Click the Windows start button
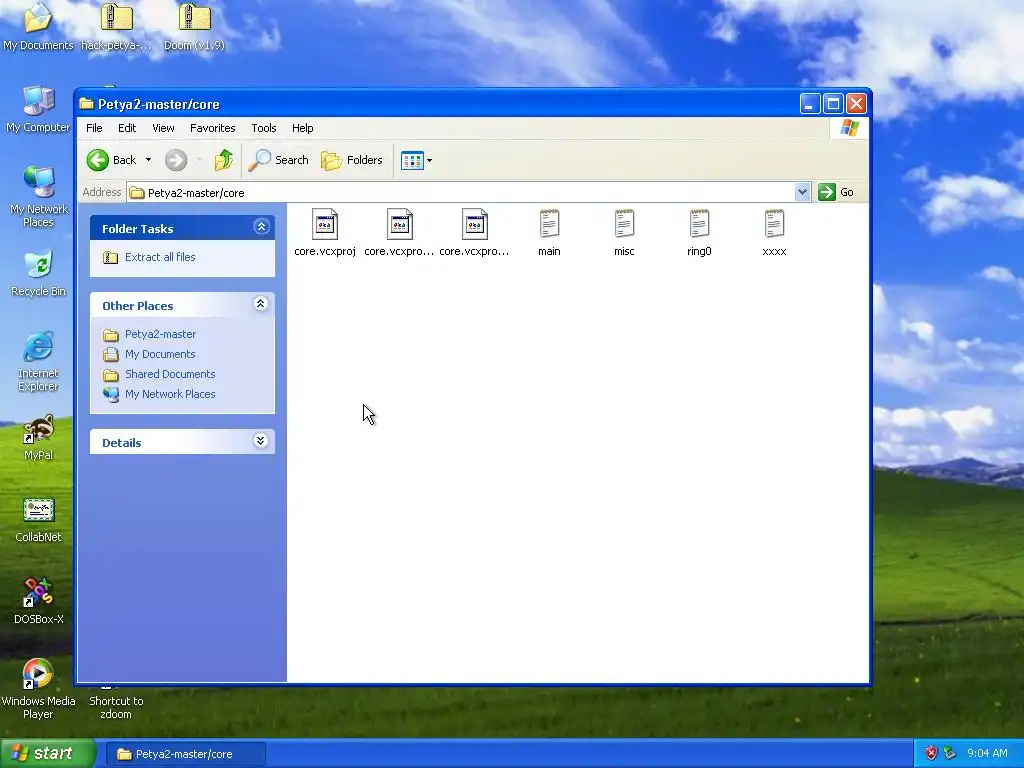 48,754
